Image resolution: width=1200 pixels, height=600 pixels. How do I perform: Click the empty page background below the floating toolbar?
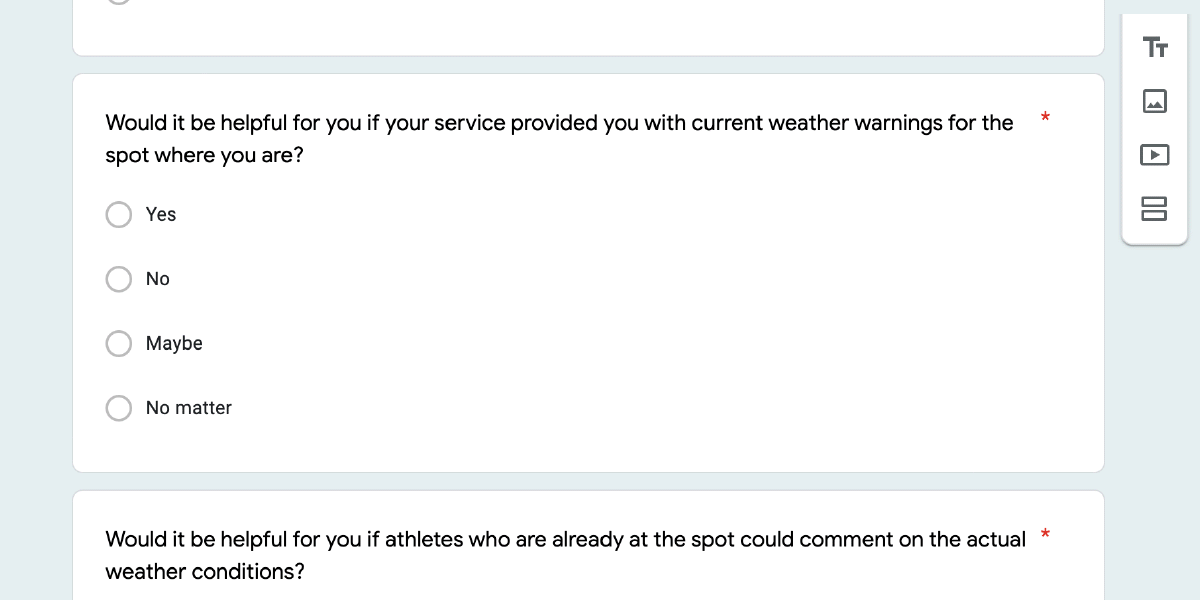pyautogui.click(x=1155, y=400)
